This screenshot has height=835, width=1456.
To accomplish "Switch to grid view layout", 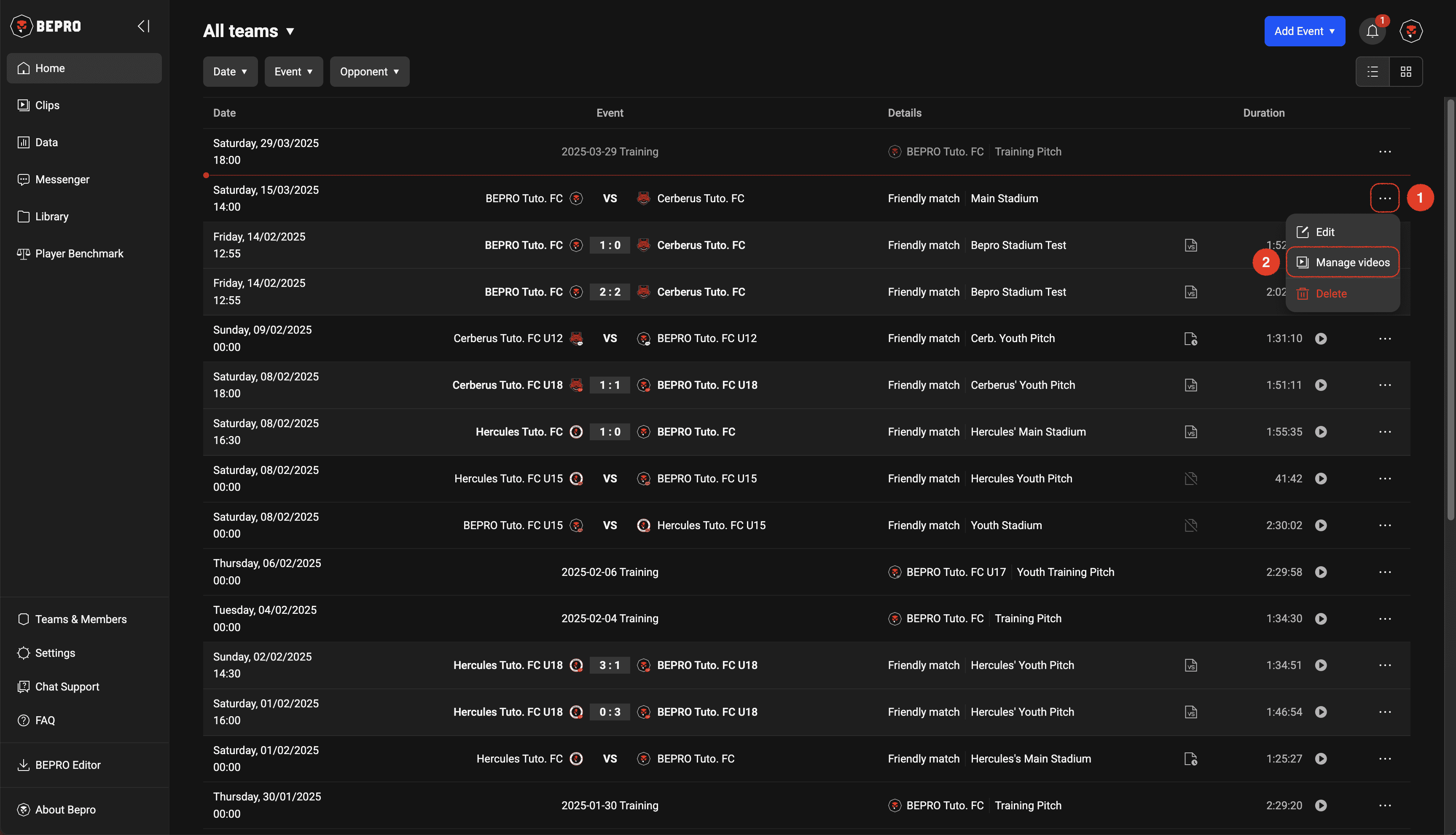I will 1405,72.
